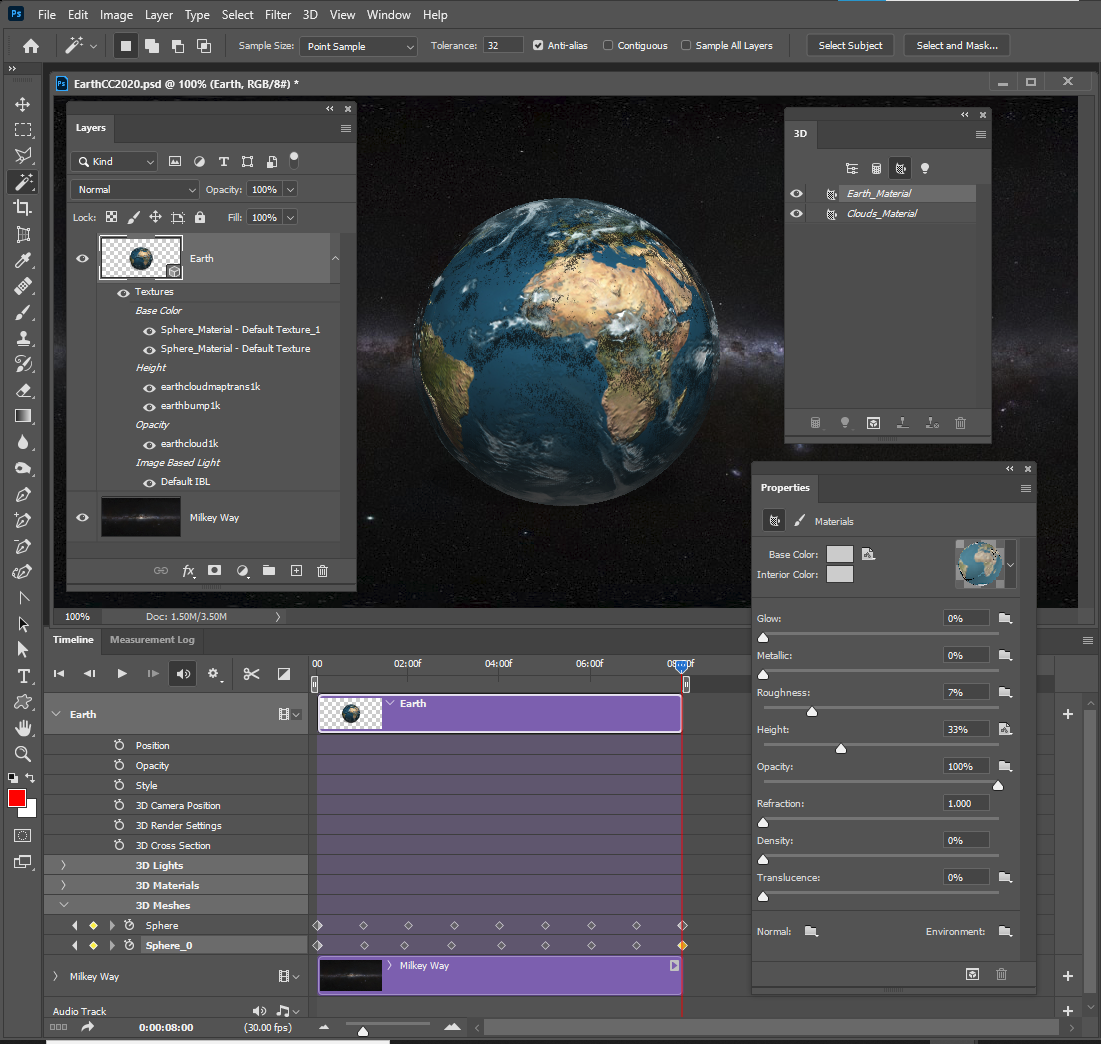Click the scissors icon to split the timeline clip

pos(255,674)
